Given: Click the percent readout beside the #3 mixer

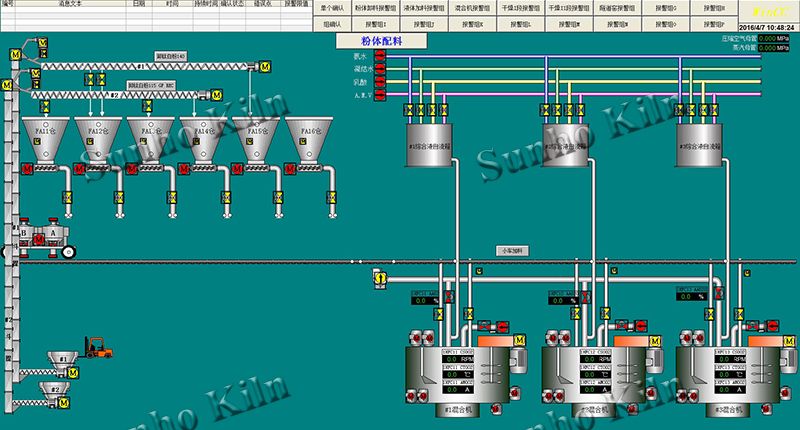Looking at the screenshot, I should pos(692,296).
